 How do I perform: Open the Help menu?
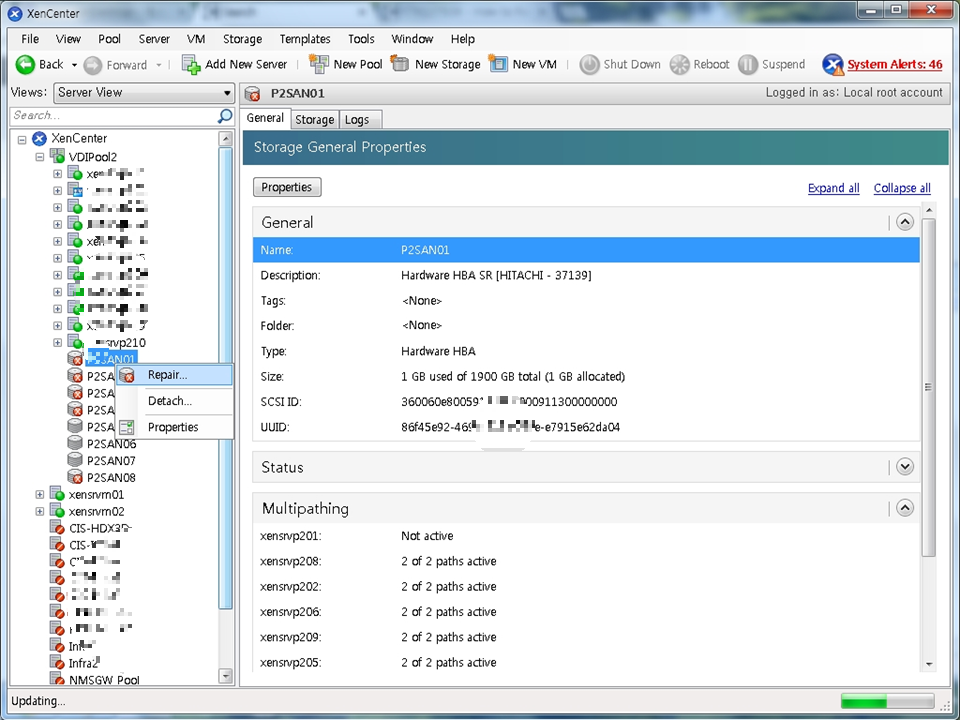pyautogui.click(x=463, y=39)
